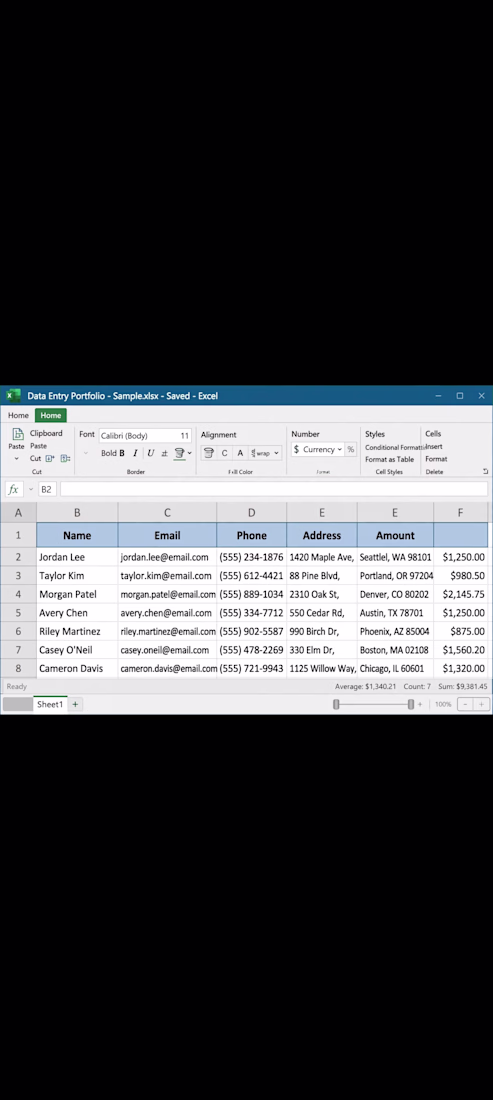Click the plus-minus icon beside Underline
The width and height of the screenshot is (493, 1100).
tap(164, 454)
